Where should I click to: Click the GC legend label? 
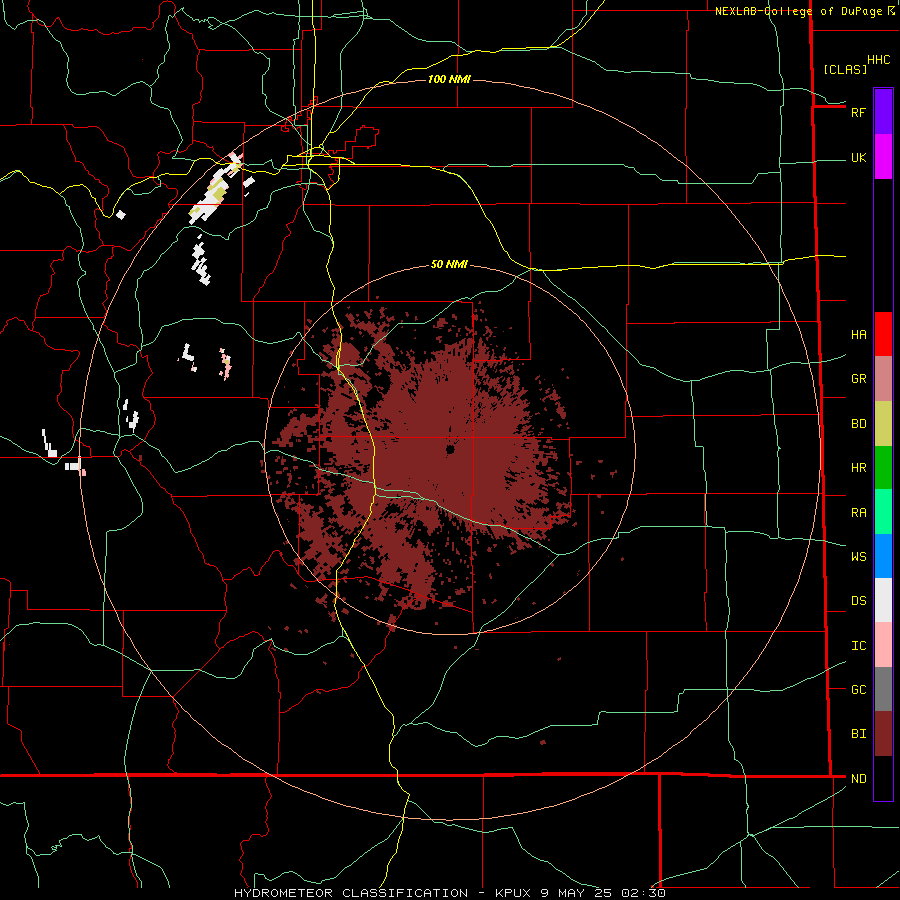point(858,689)
